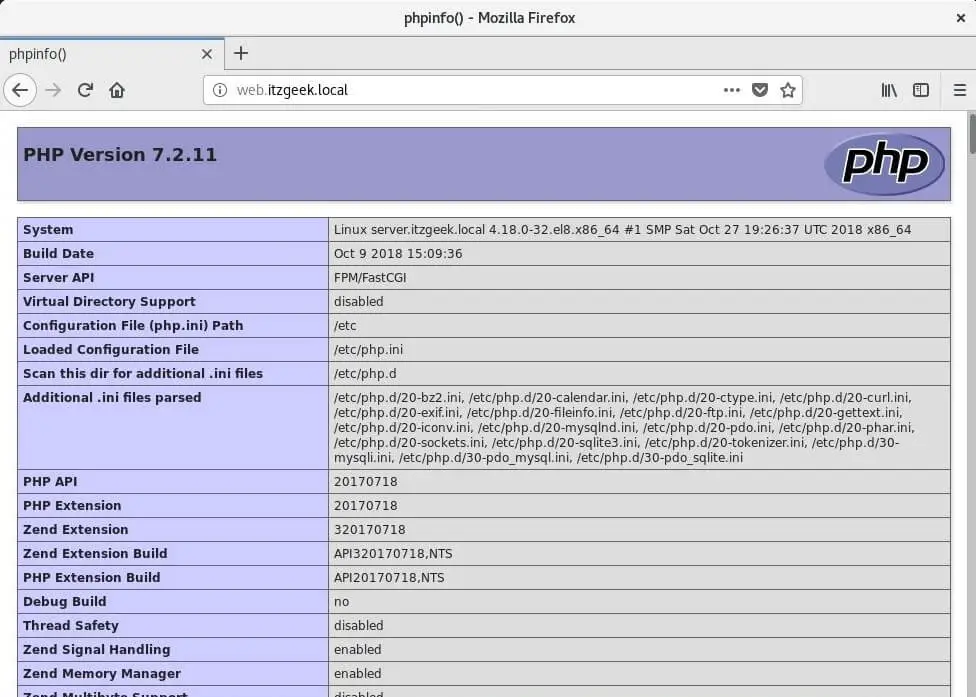Select enabled value for Zend Signal Handling
Image resolution: width=976 pixels, height=697 pixels.
click(x=357, y=650)
